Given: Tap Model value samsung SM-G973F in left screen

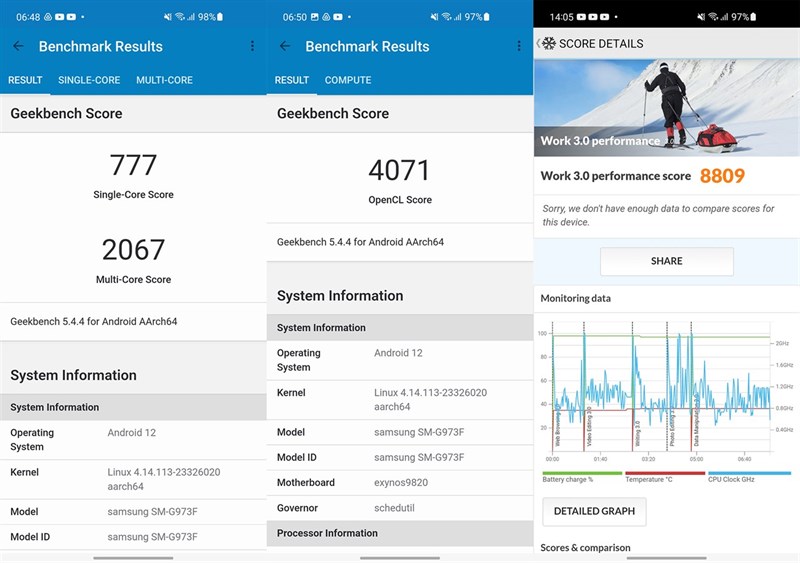Looking at the screenshot, I should [x=152, y=512].
